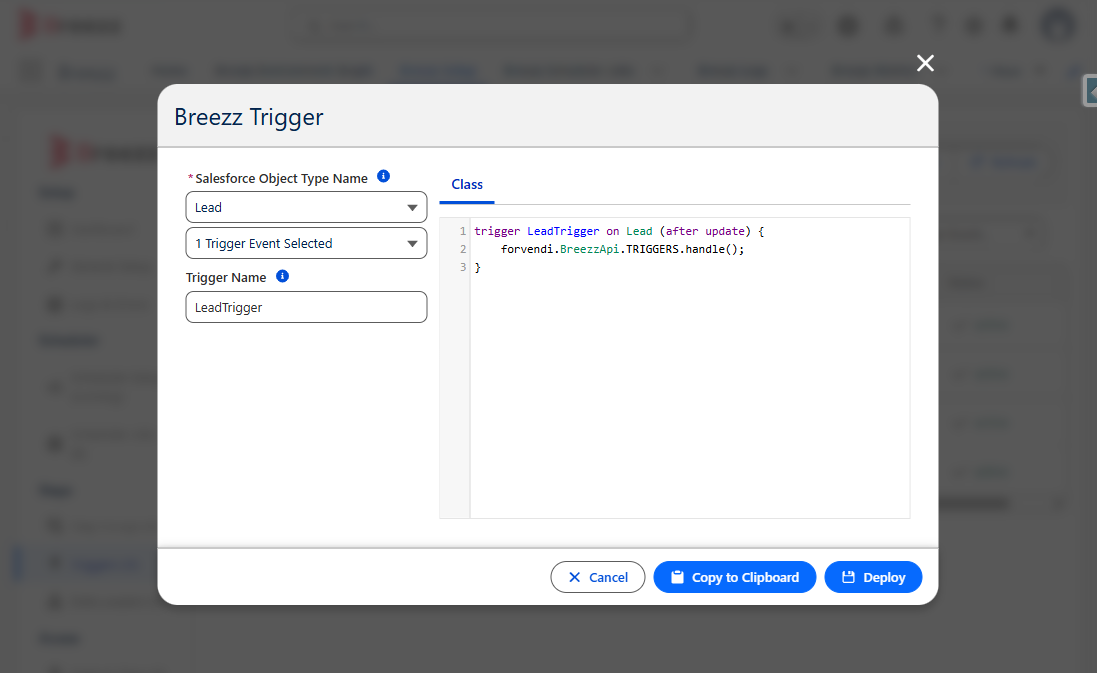The image size is (1097, 673).
Task: Click Cancel button
Action: coord(597,577)
